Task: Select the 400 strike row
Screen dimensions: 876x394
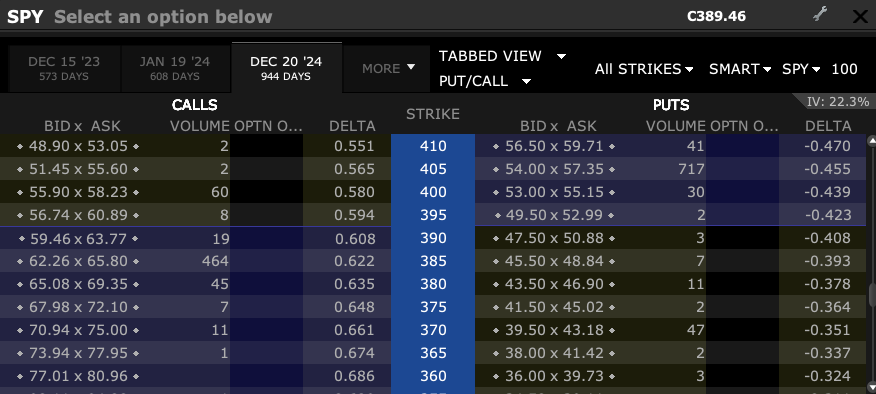Action: tap(433, 192)
